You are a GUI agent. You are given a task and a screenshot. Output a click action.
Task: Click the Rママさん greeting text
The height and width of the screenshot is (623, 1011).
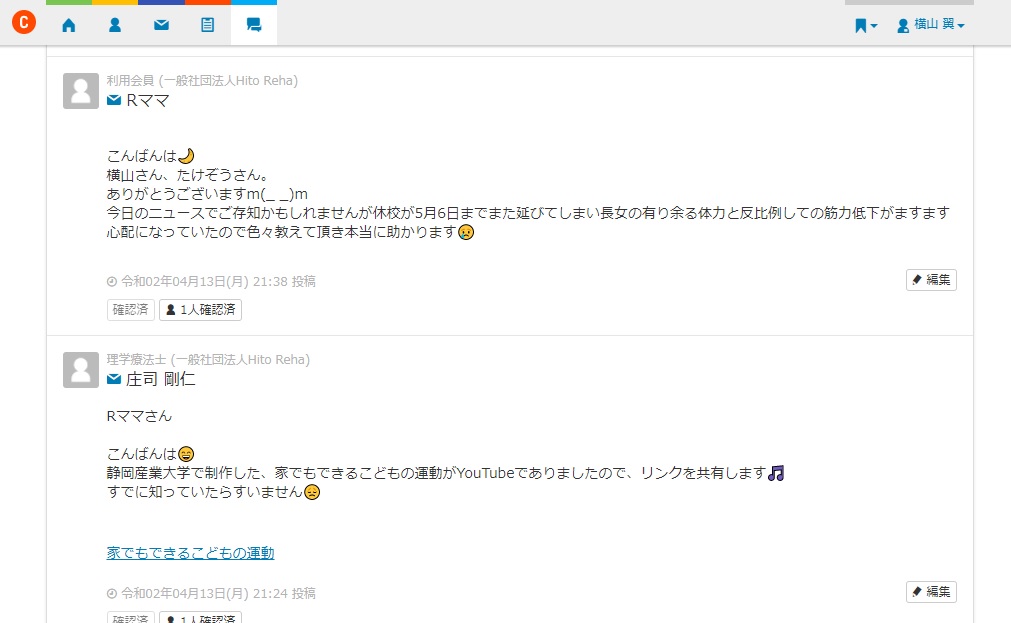[139, 416]
